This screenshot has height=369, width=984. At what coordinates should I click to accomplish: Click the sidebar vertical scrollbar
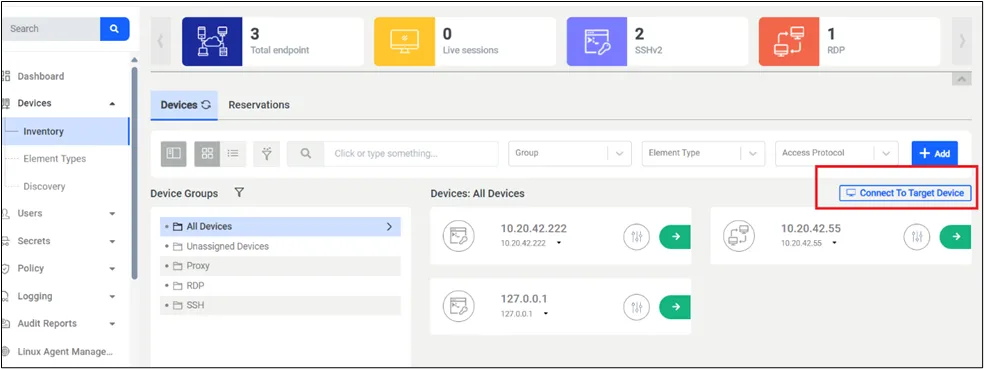(134, 173)
